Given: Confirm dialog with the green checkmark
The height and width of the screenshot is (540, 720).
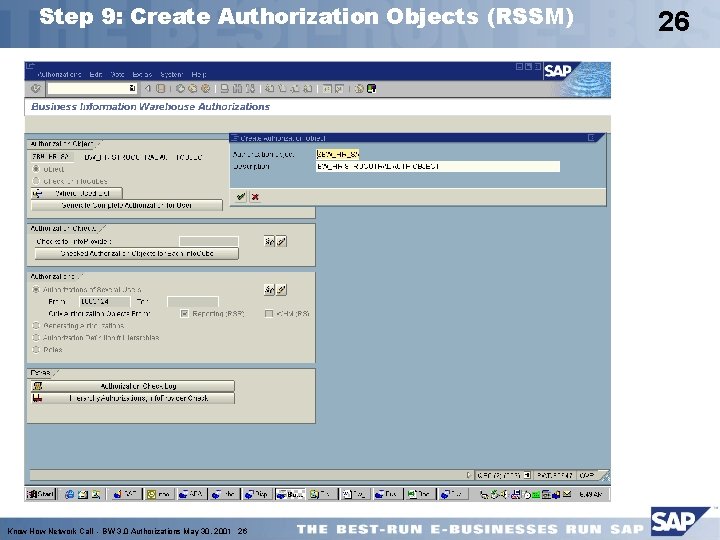Looking at the screenshot, I should (241, 197).
